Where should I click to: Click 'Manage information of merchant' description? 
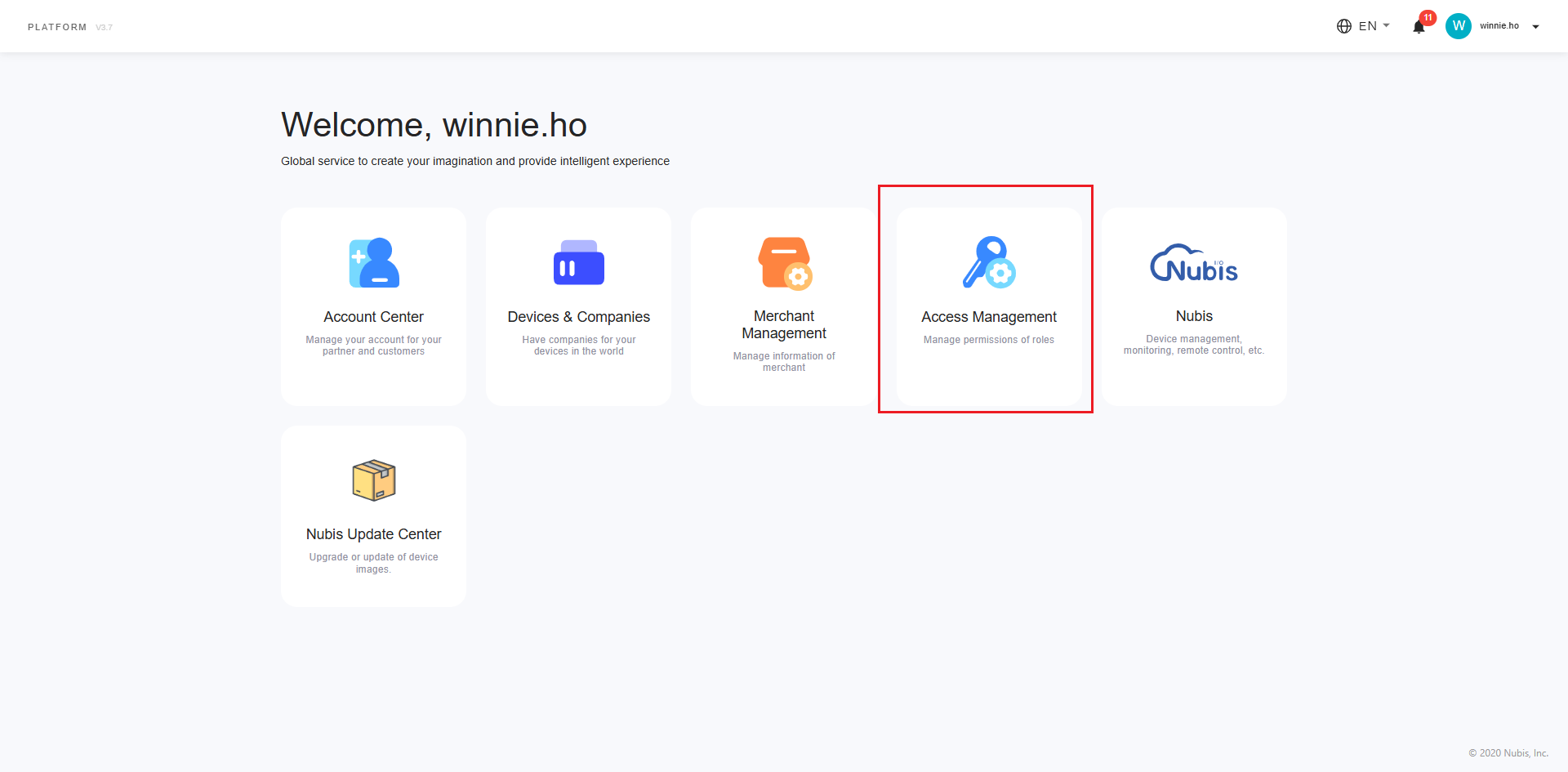pos(784,362)
